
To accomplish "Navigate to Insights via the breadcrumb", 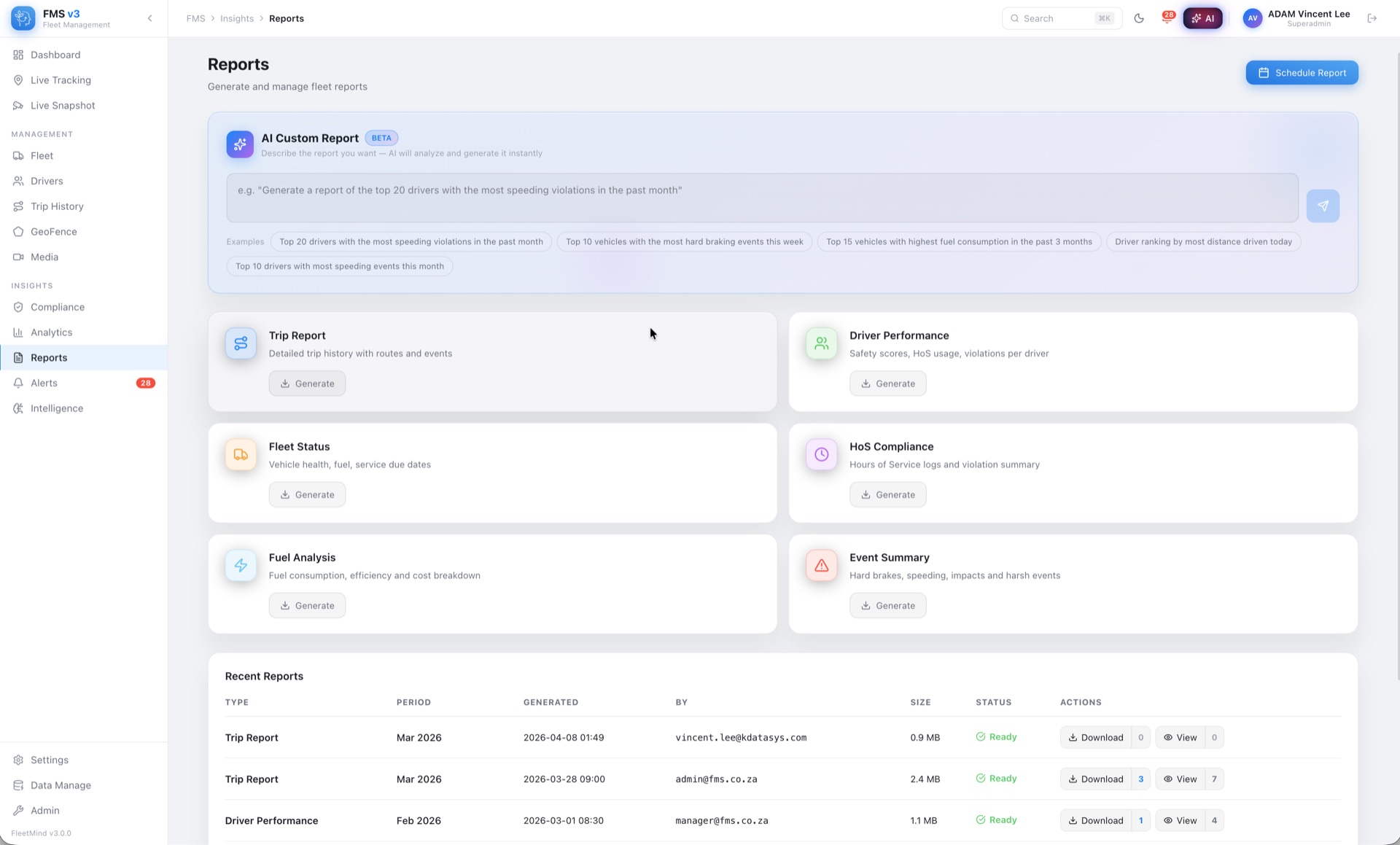I will point(237,18).
